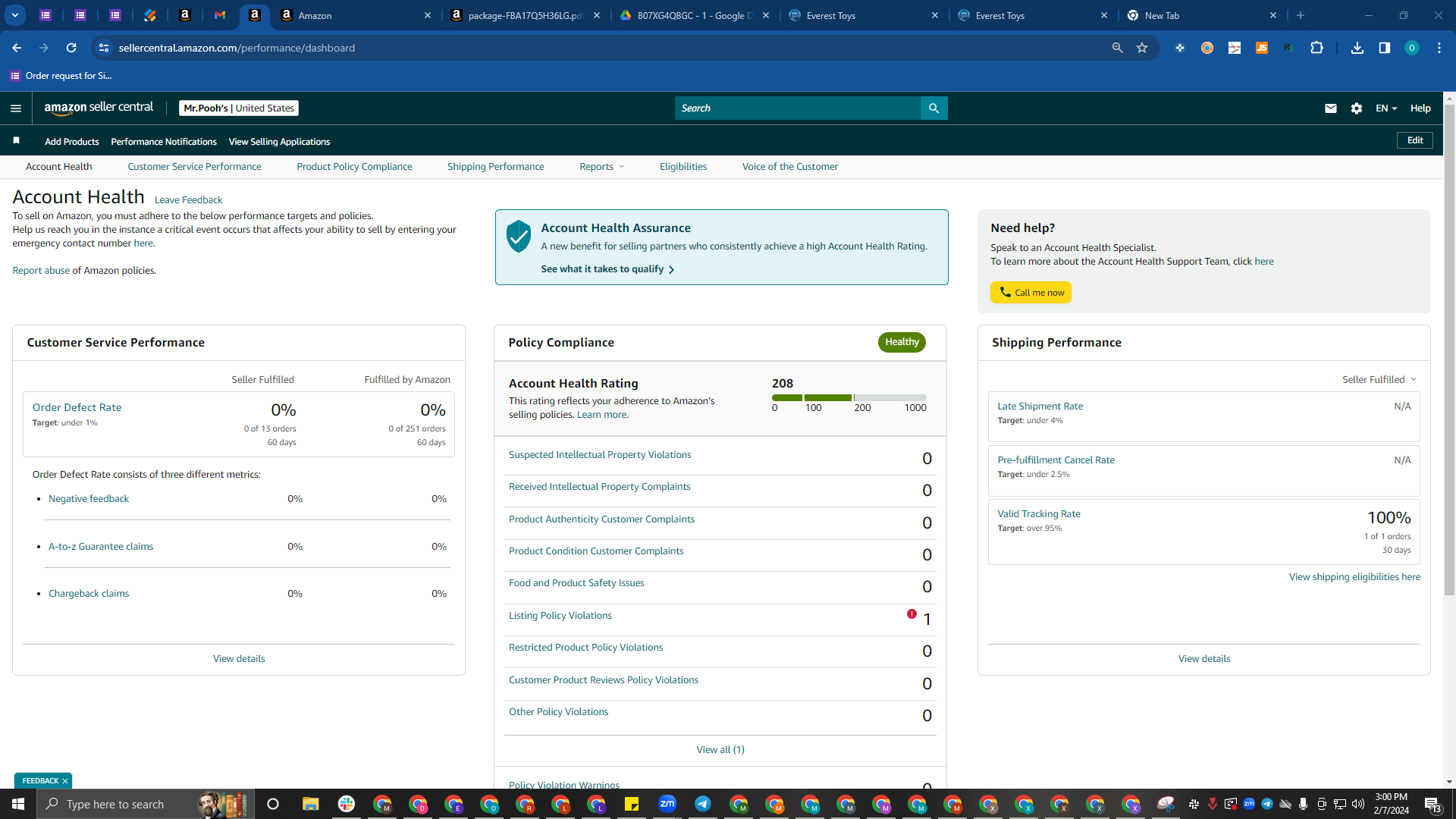Click the Healthy status badge
Image resolution: width=1456 pixels, height=819 pixels.
click(902, 342)
